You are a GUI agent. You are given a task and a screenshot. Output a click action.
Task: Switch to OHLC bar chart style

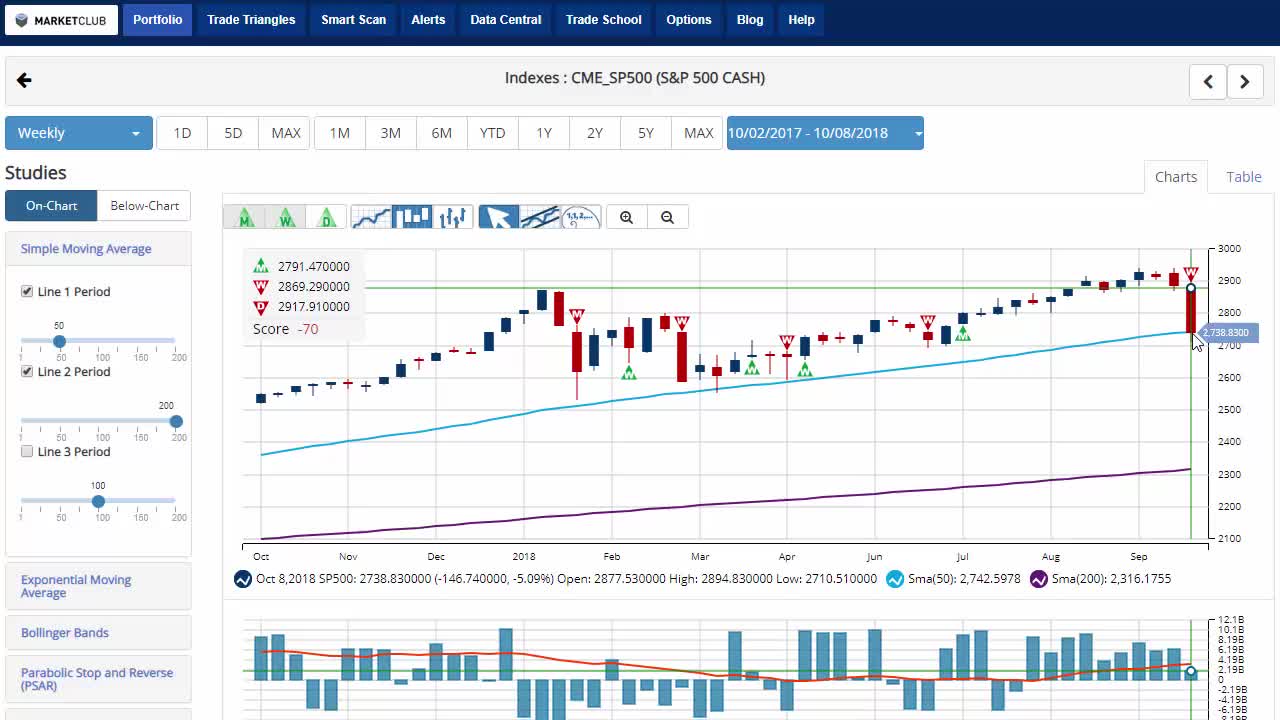pyautogui.click(x=453, y=217)
